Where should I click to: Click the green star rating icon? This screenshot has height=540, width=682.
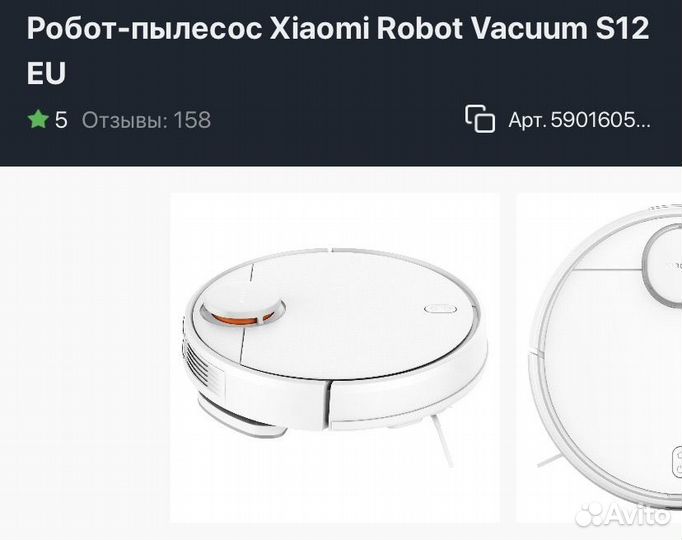[38, 119]
